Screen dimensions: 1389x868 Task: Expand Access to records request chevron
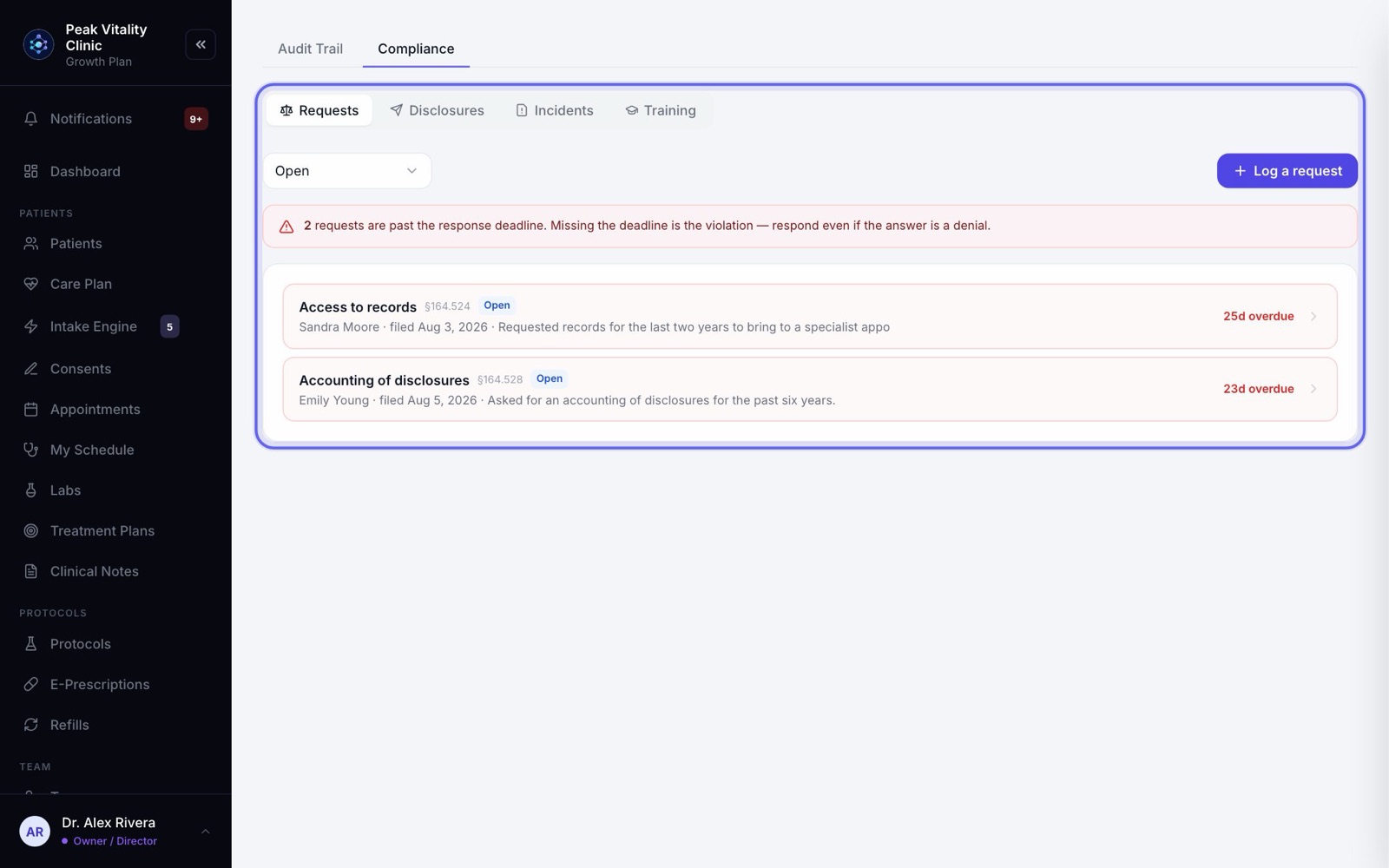pyautogui.click(x=1313, y=316)
